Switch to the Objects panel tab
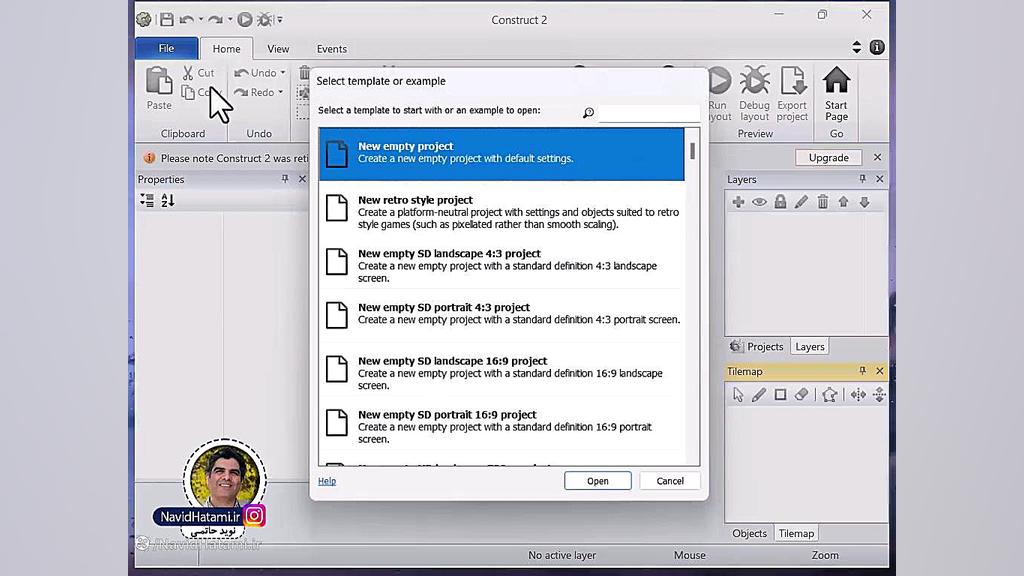Image resolution: width=1024 pixels, height=576 pixels. (x=749, y=533)
